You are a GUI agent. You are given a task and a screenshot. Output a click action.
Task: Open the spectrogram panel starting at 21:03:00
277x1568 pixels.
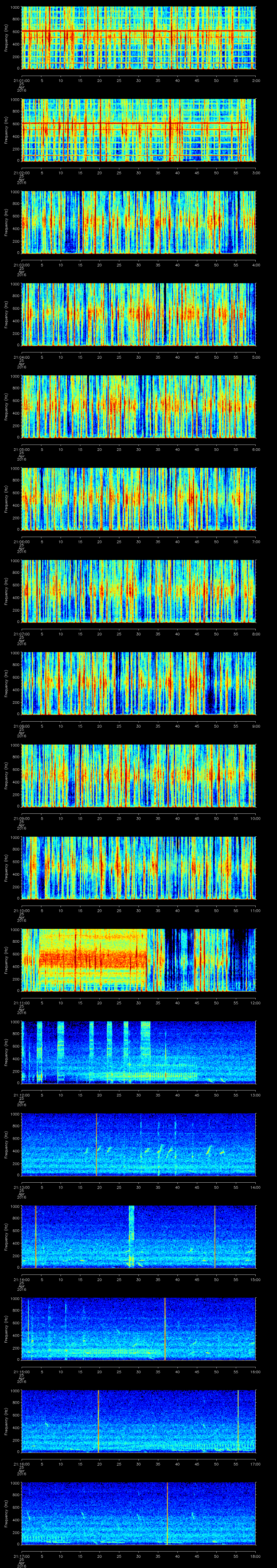click(139, 222)
